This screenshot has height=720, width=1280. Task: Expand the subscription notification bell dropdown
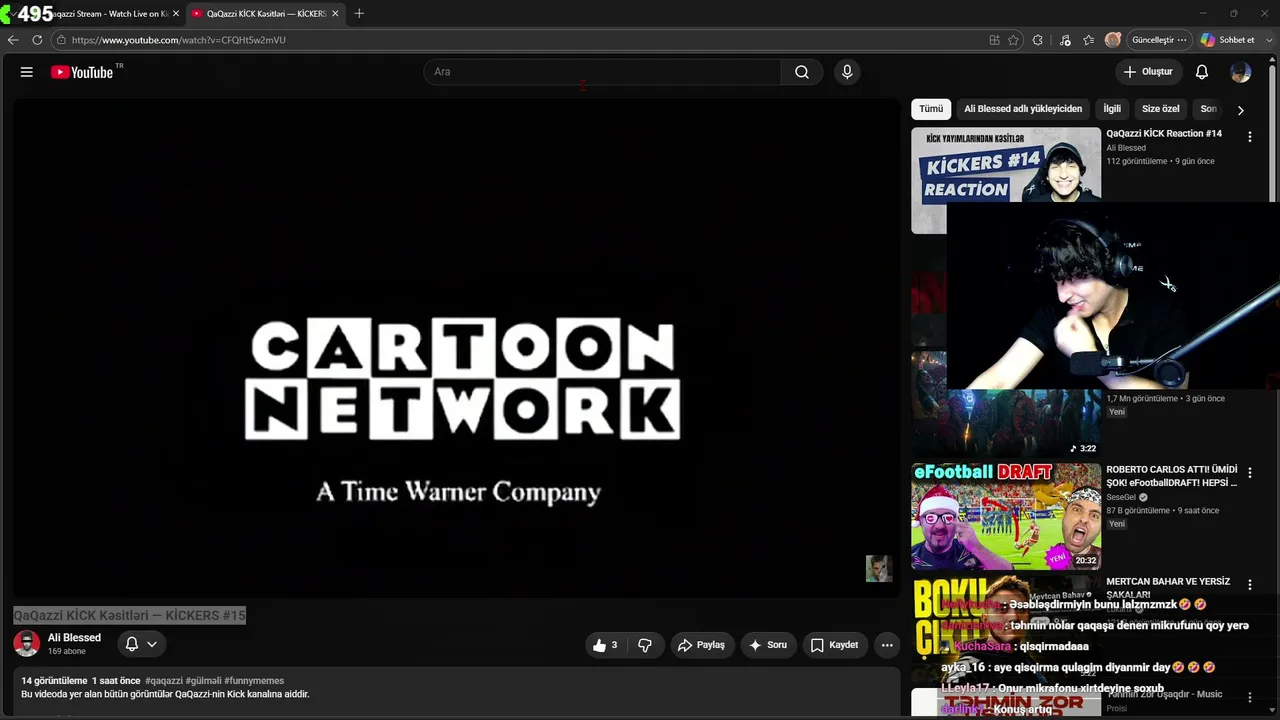point(141,644)
